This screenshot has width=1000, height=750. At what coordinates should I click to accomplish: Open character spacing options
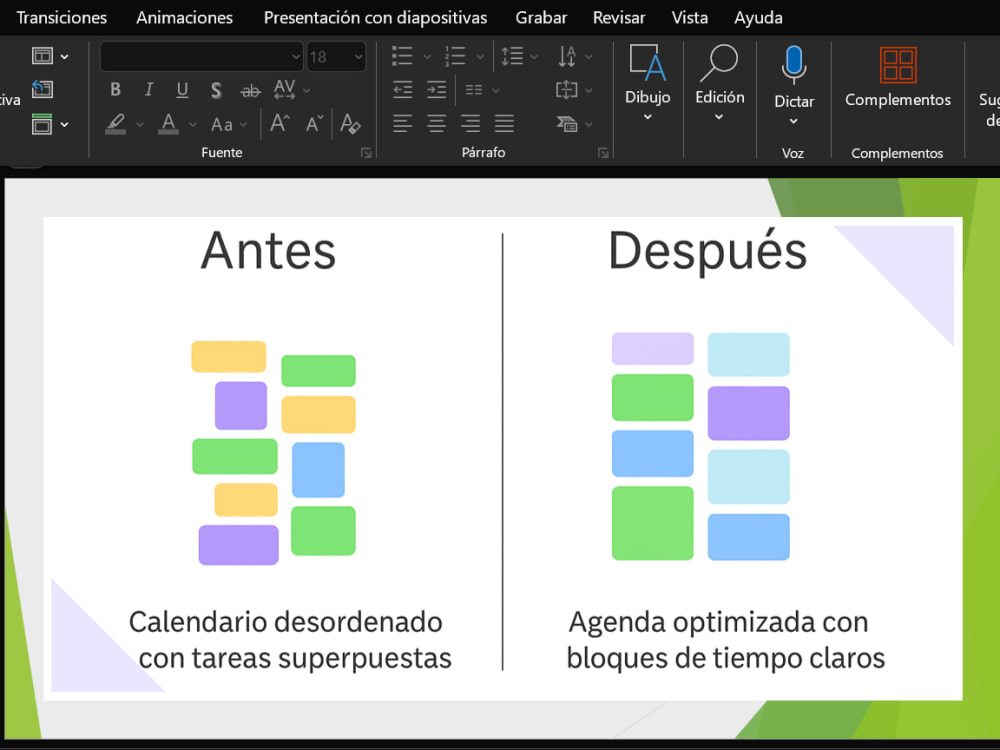coord(284,89)
